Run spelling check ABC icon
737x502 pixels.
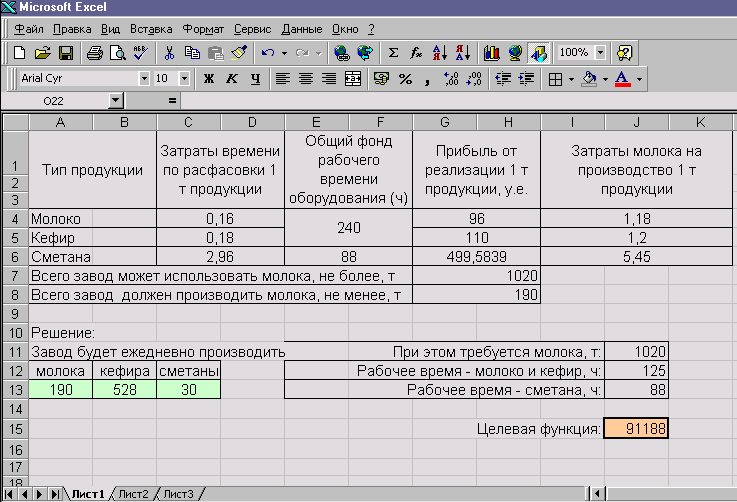[140, 53]
